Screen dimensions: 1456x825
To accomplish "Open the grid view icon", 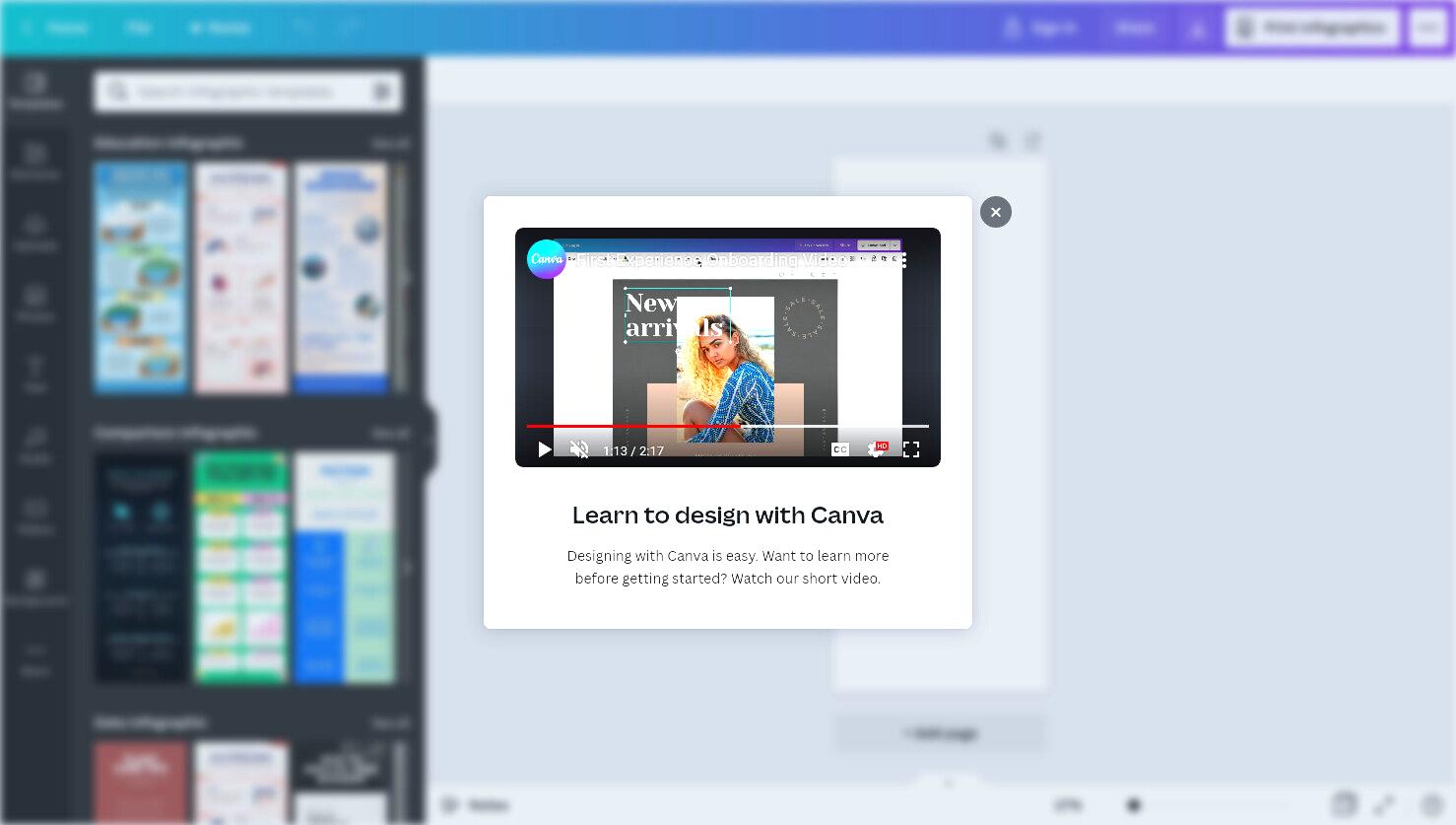I will [x=1345, y=804].
